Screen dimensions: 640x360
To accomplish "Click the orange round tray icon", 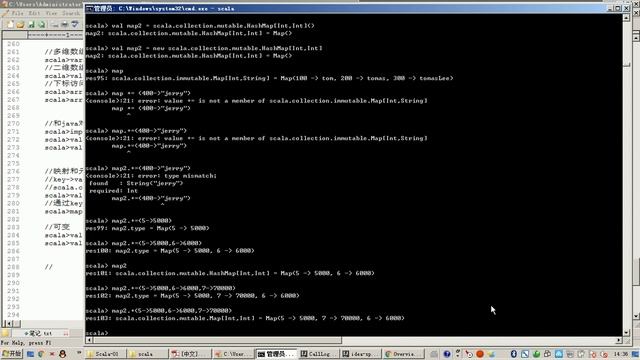I will (x=480, y=354).
